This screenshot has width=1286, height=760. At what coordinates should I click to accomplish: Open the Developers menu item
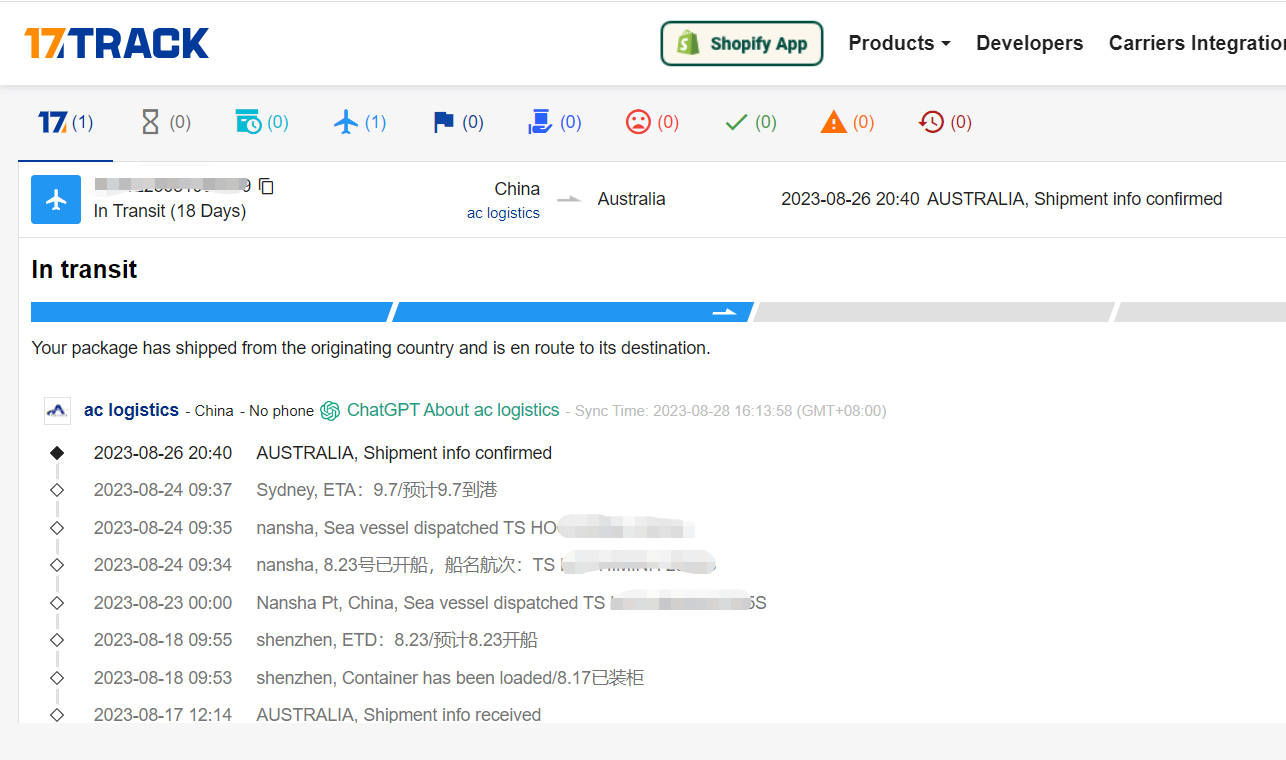pyautogui.click(x=1029, y=43)
